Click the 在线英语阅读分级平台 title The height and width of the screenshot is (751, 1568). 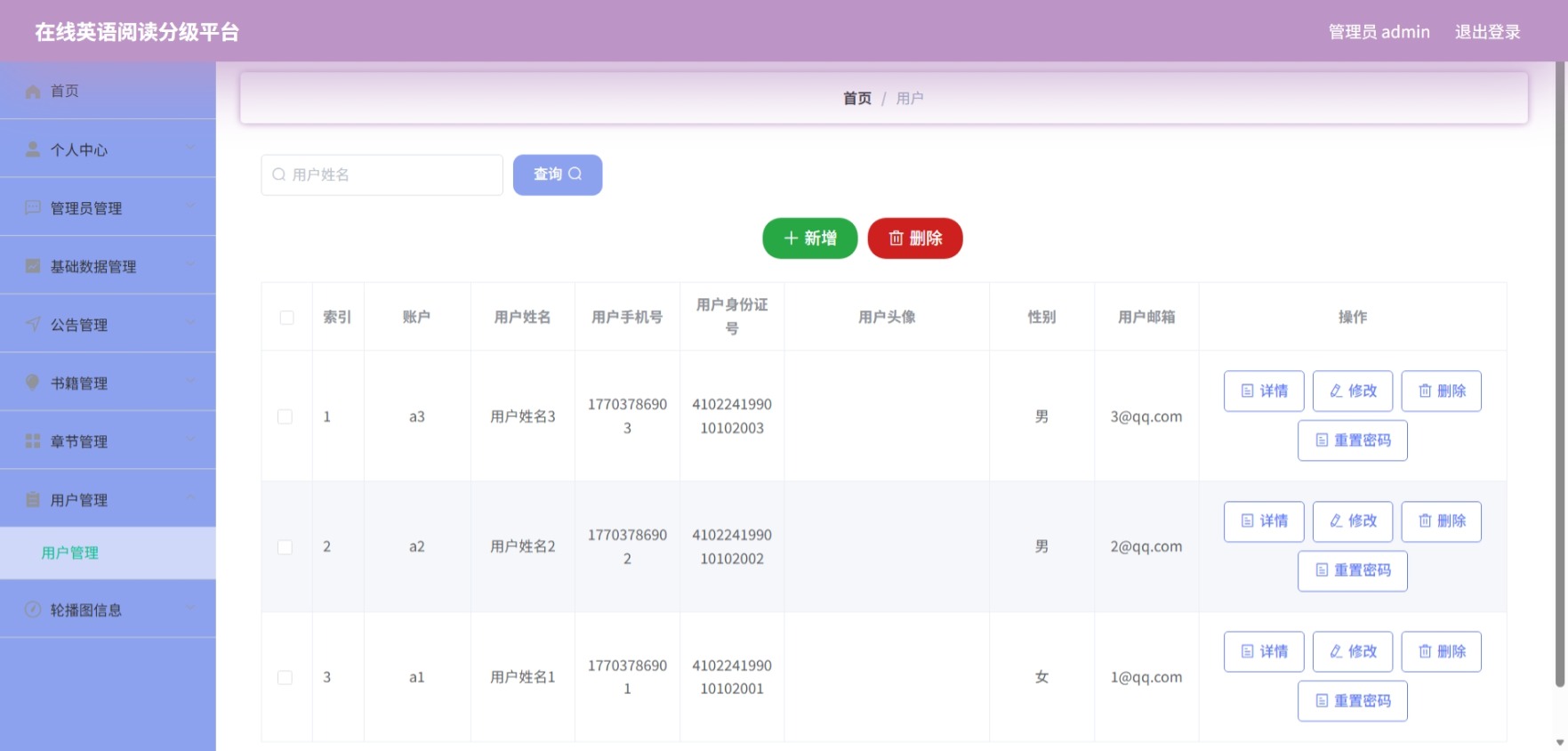click(x=137, y=32)
